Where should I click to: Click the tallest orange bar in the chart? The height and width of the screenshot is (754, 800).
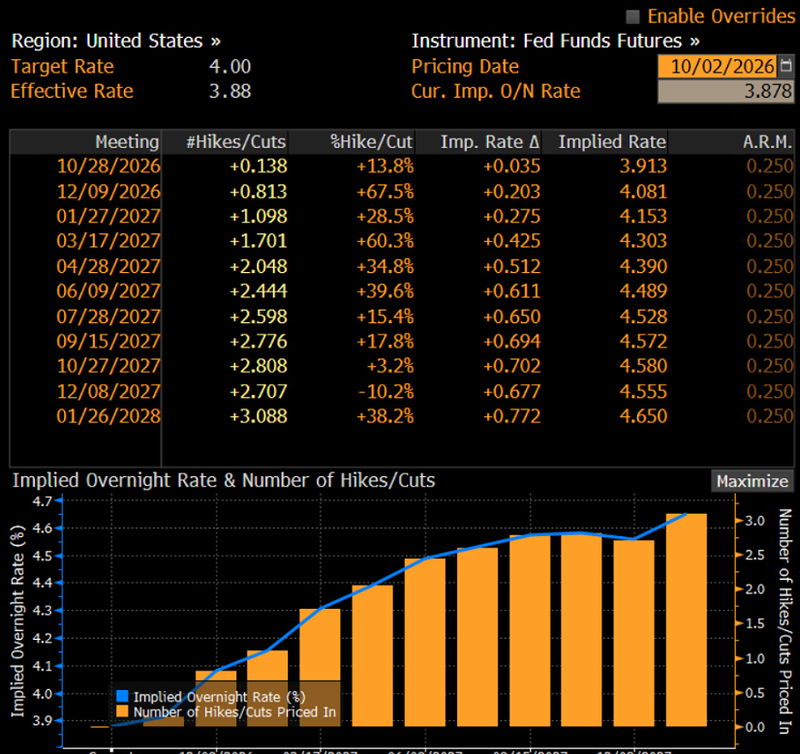tap(686, 620)
